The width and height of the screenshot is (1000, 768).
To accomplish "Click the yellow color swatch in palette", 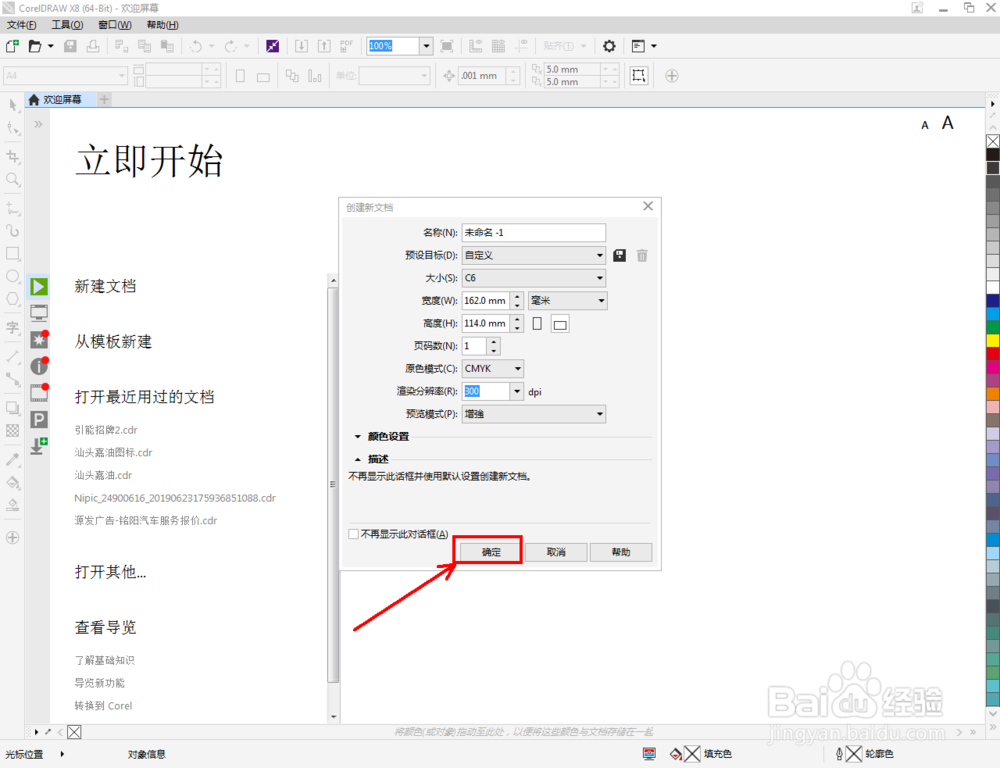I will coord(993,340).
